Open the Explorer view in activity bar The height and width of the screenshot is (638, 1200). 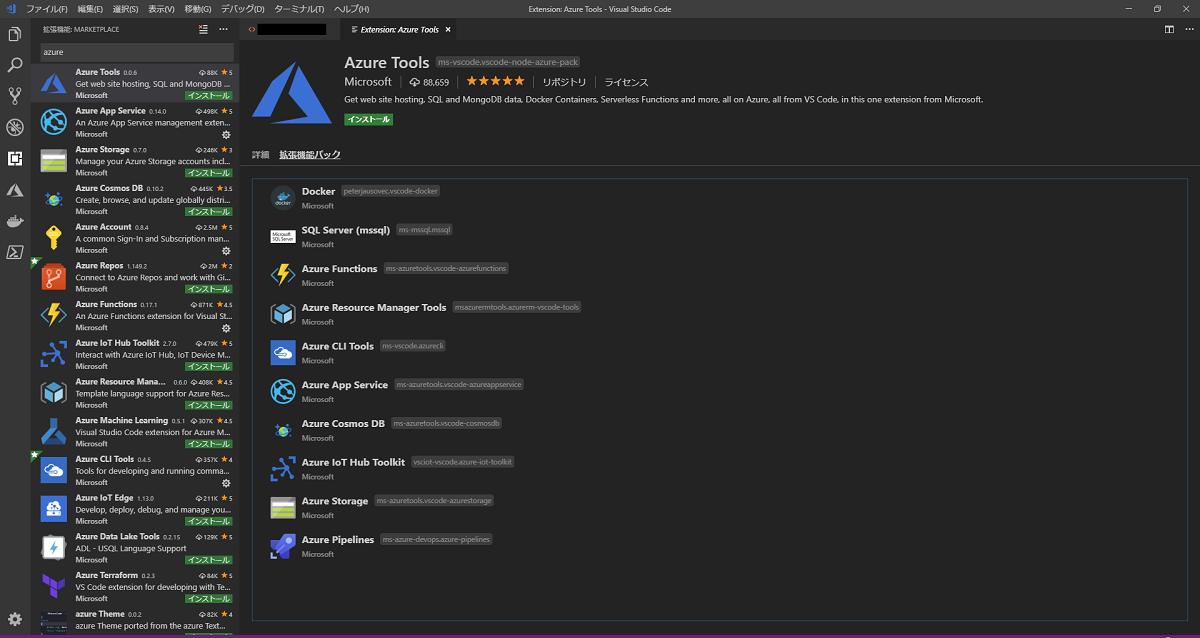tap(15, 34)
